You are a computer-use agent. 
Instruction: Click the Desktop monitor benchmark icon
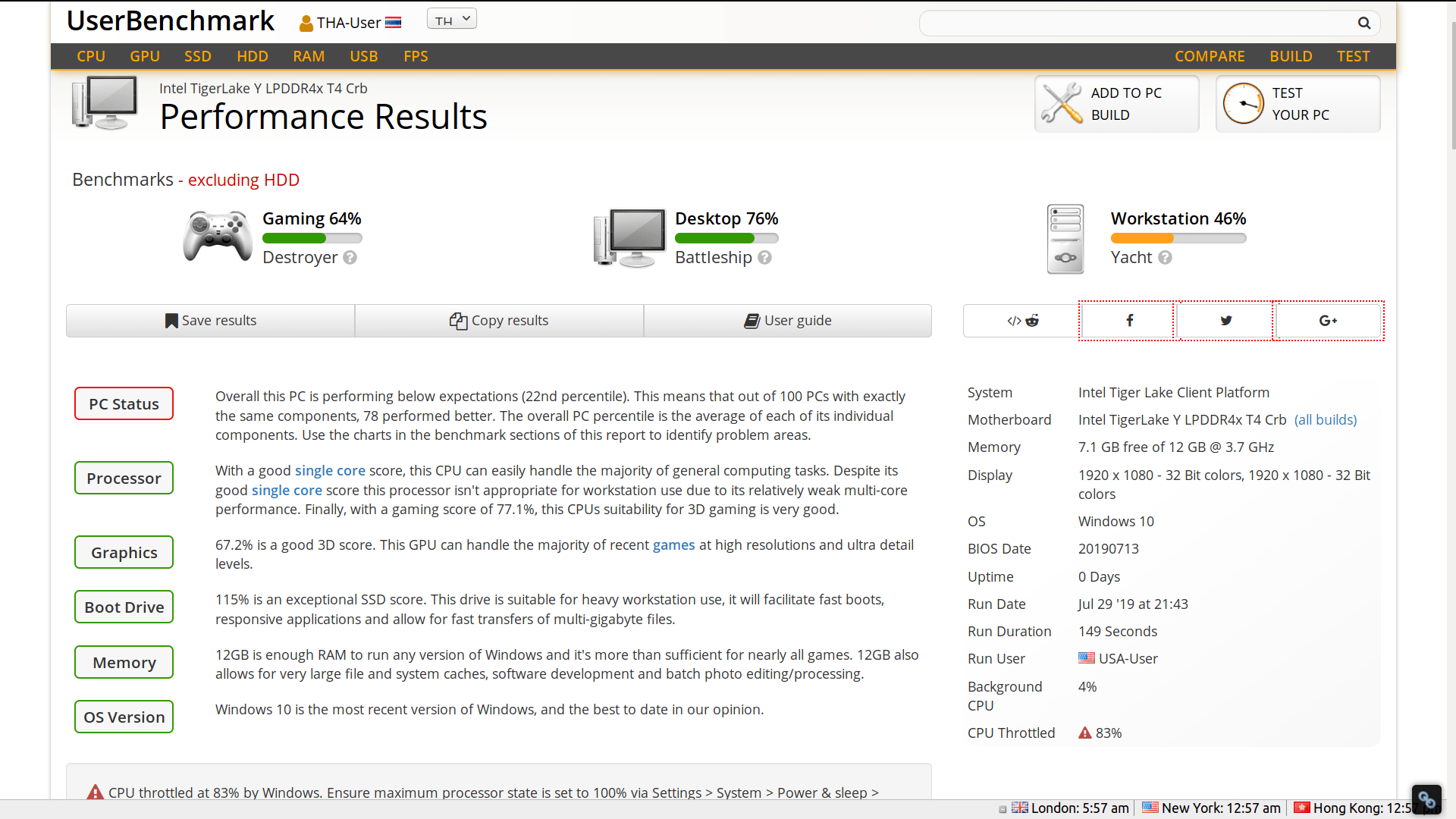pyautogui.click(x=629, y=237)
